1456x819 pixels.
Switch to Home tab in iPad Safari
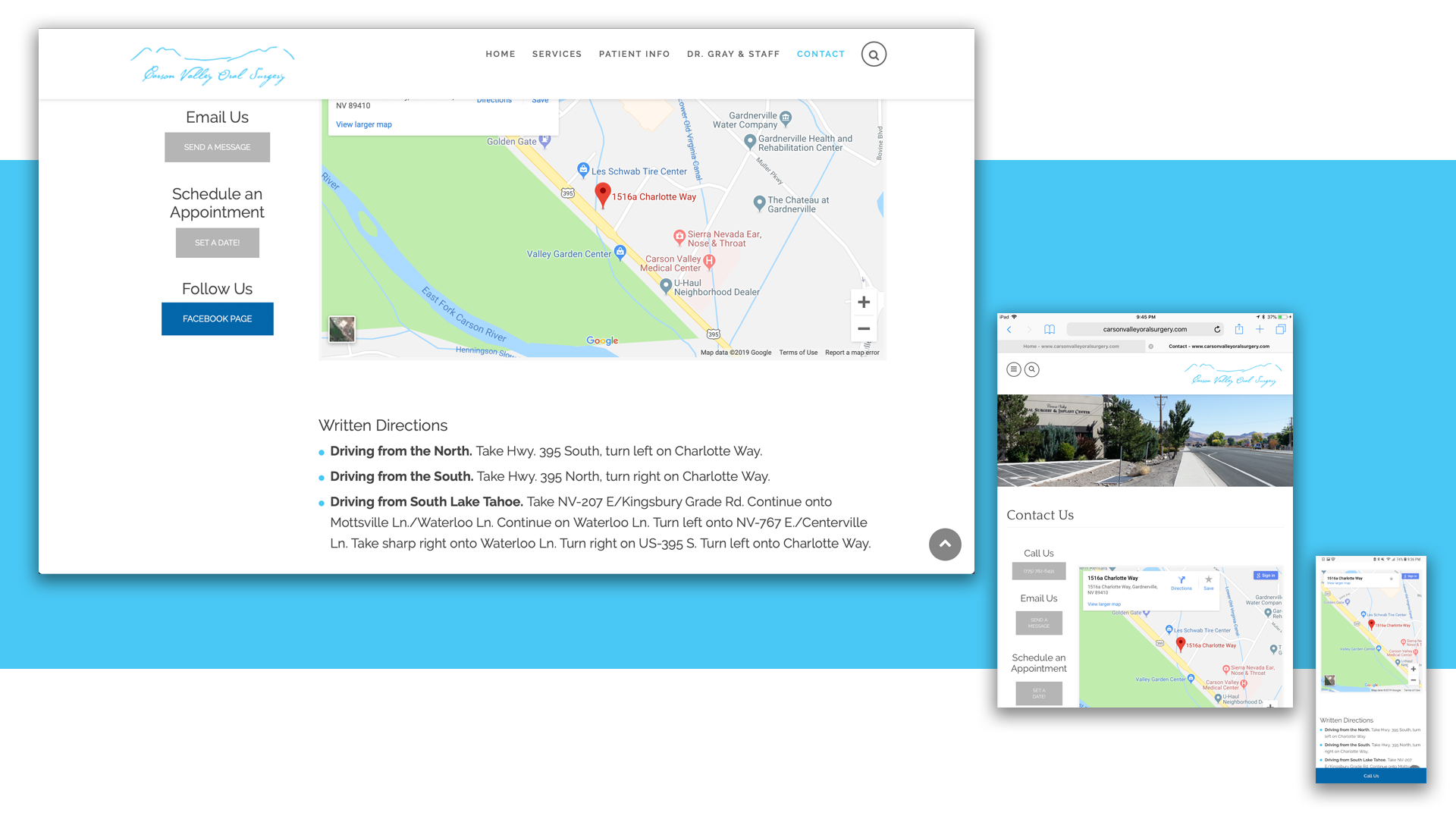coord(1071,347)
